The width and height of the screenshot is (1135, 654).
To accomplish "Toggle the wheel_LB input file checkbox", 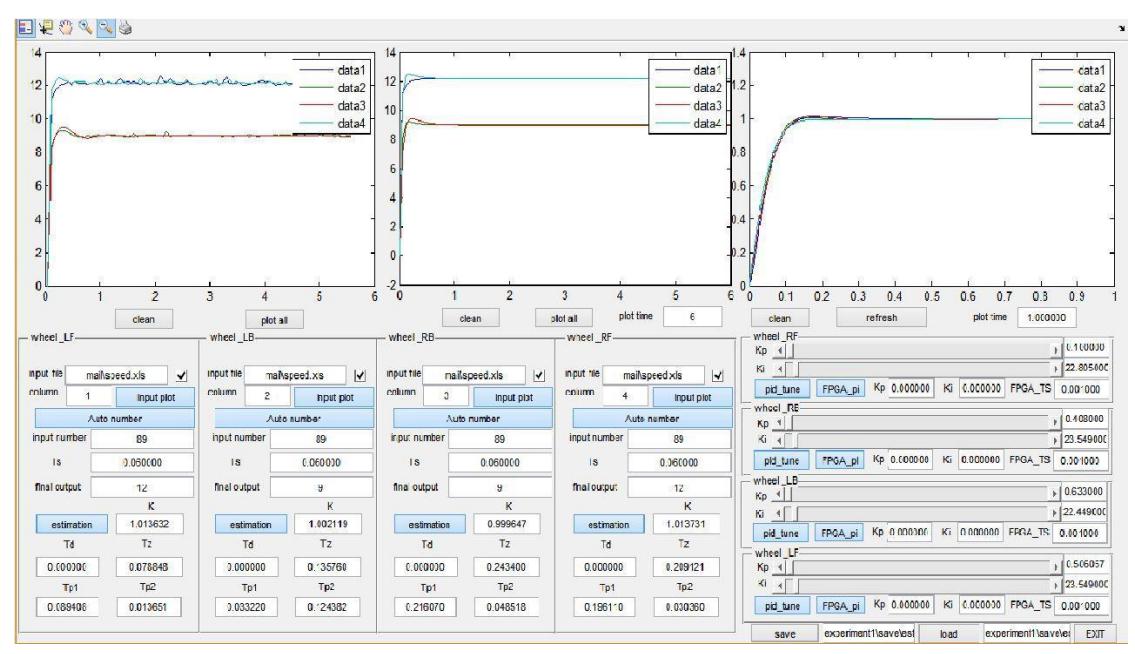I will (360, 375).
